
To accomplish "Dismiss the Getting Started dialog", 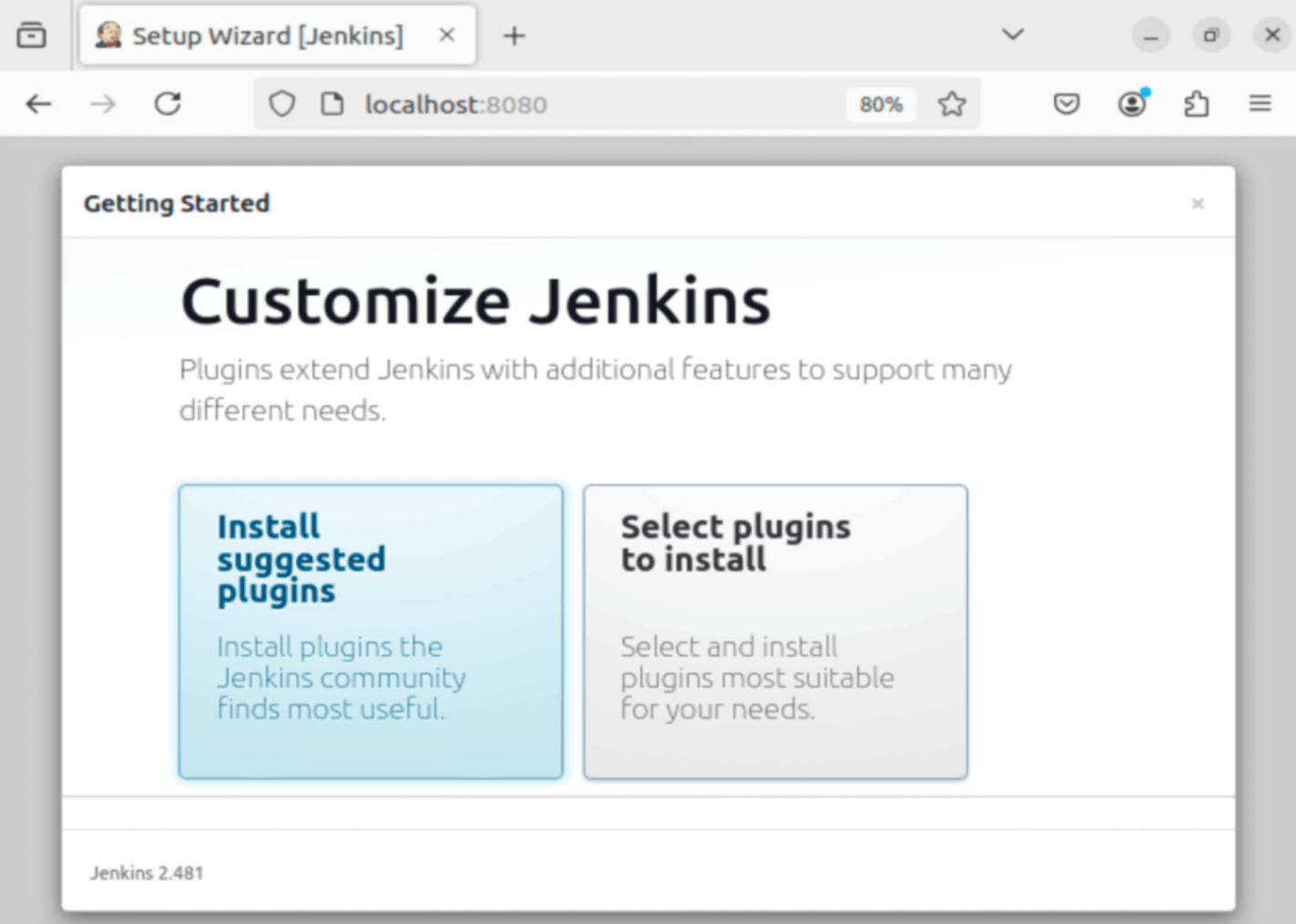I will [1198, 203].
